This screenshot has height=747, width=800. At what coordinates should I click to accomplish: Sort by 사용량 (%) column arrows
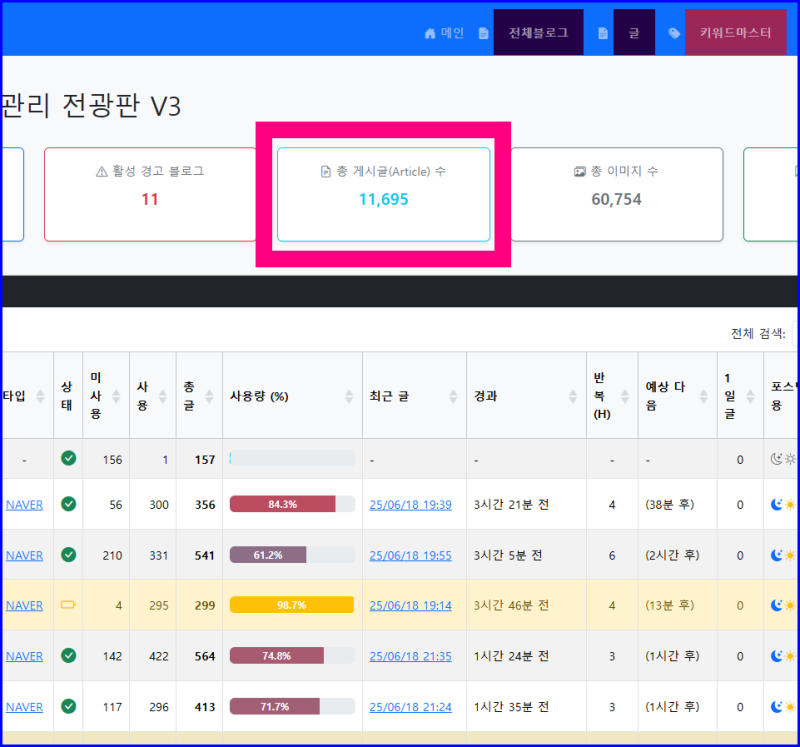349,396
